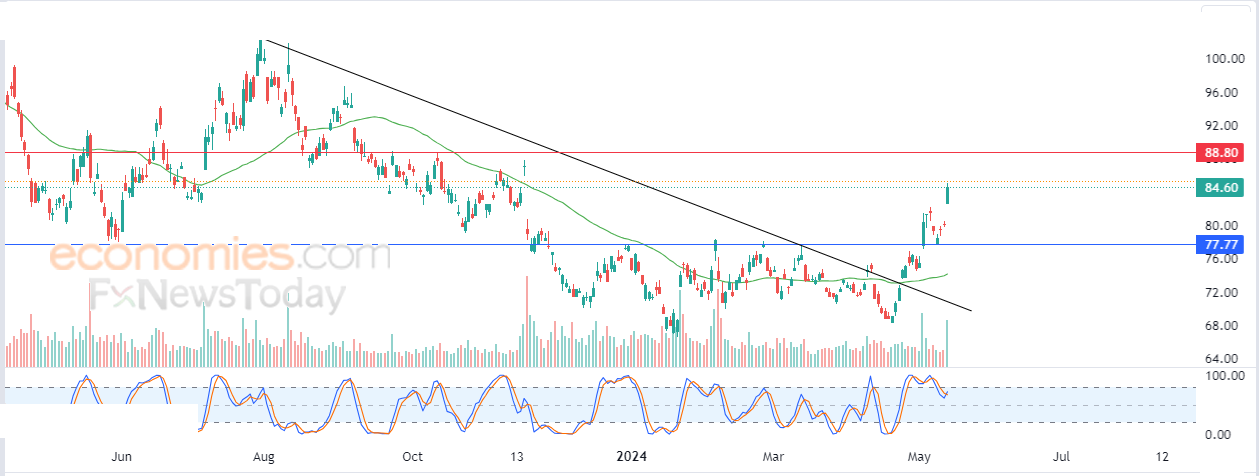Viewport: 1259px width, 476px height.
Task: Click the red 88.80 price label
Action: coord(1223,153)
